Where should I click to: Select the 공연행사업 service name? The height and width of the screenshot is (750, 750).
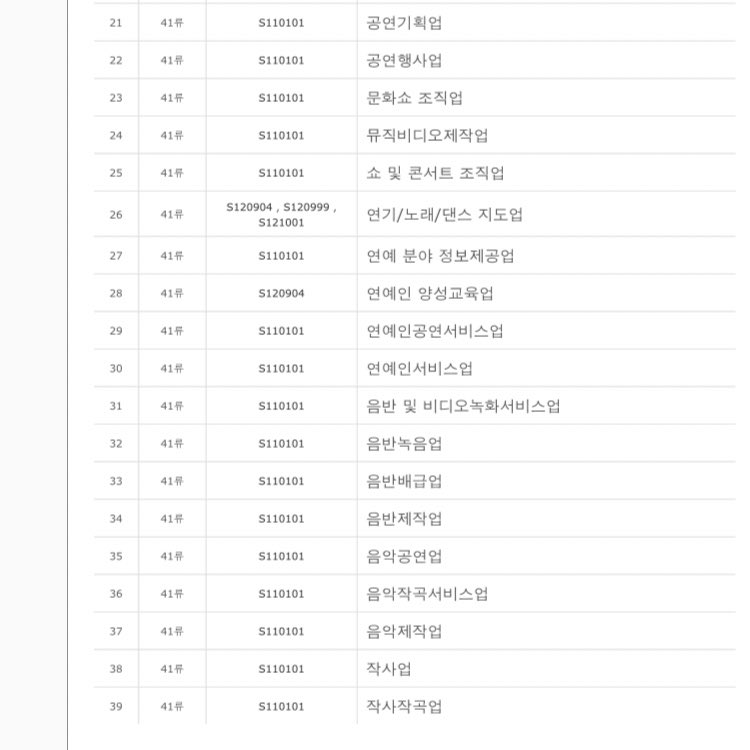[x=404, y=60]
